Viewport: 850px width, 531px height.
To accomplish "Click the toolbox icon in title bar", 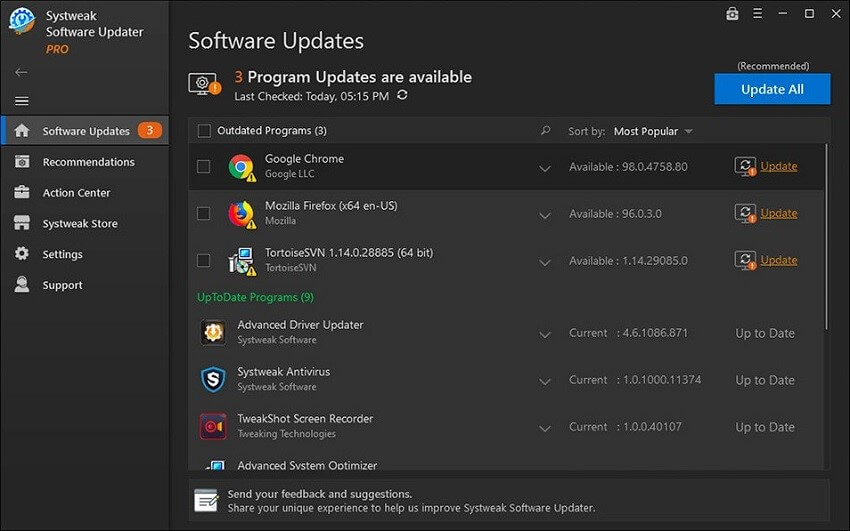I will [732, 14].
